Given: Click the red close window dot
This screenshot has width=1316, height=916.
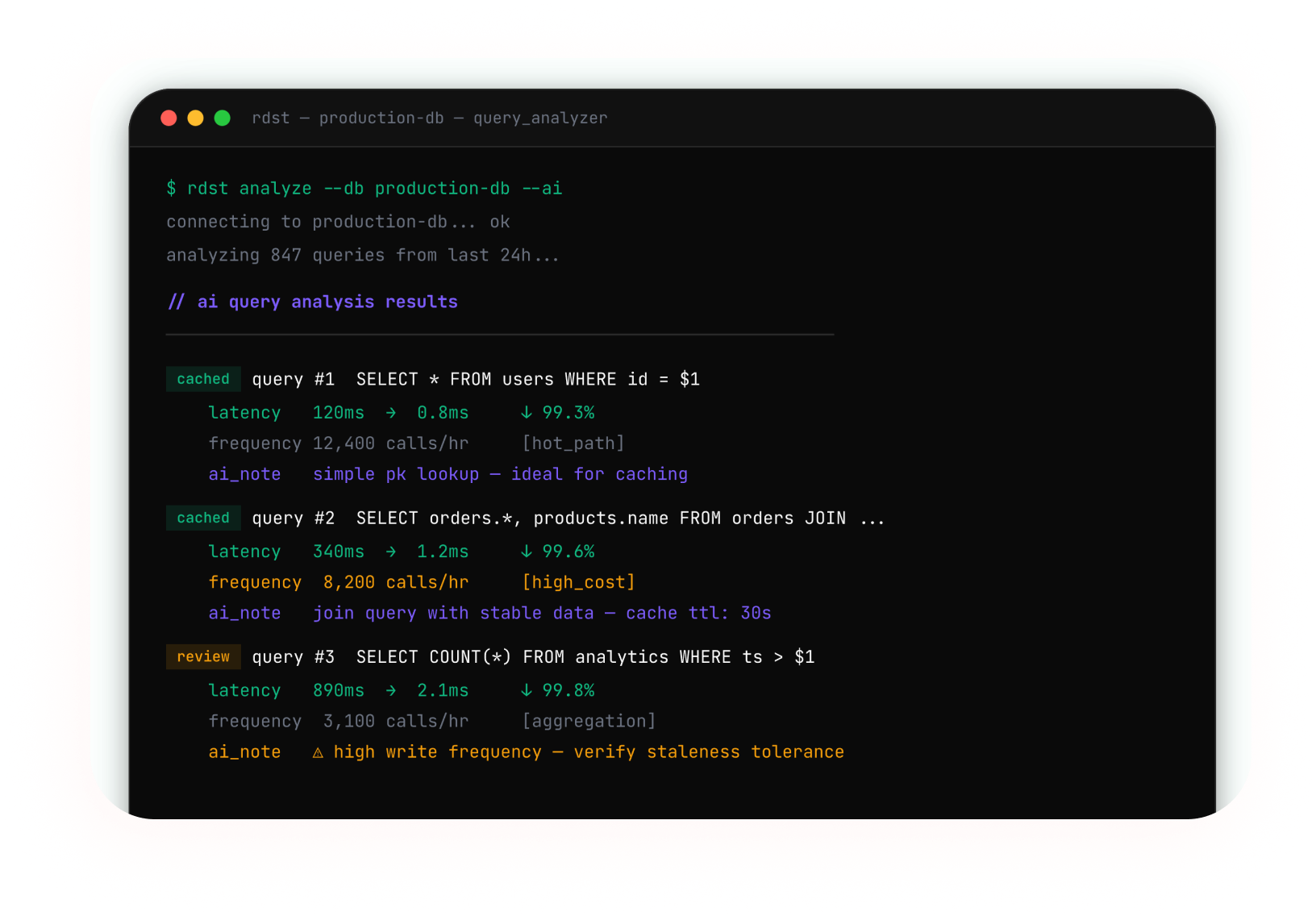Looking at the screenshot, I should [x=169, y=119].
